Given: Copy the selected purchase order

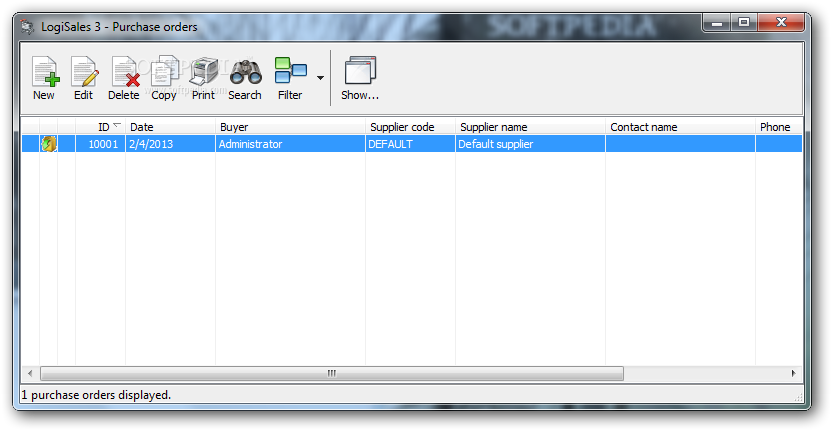Looking at the screenshot, I should point(164,79).
